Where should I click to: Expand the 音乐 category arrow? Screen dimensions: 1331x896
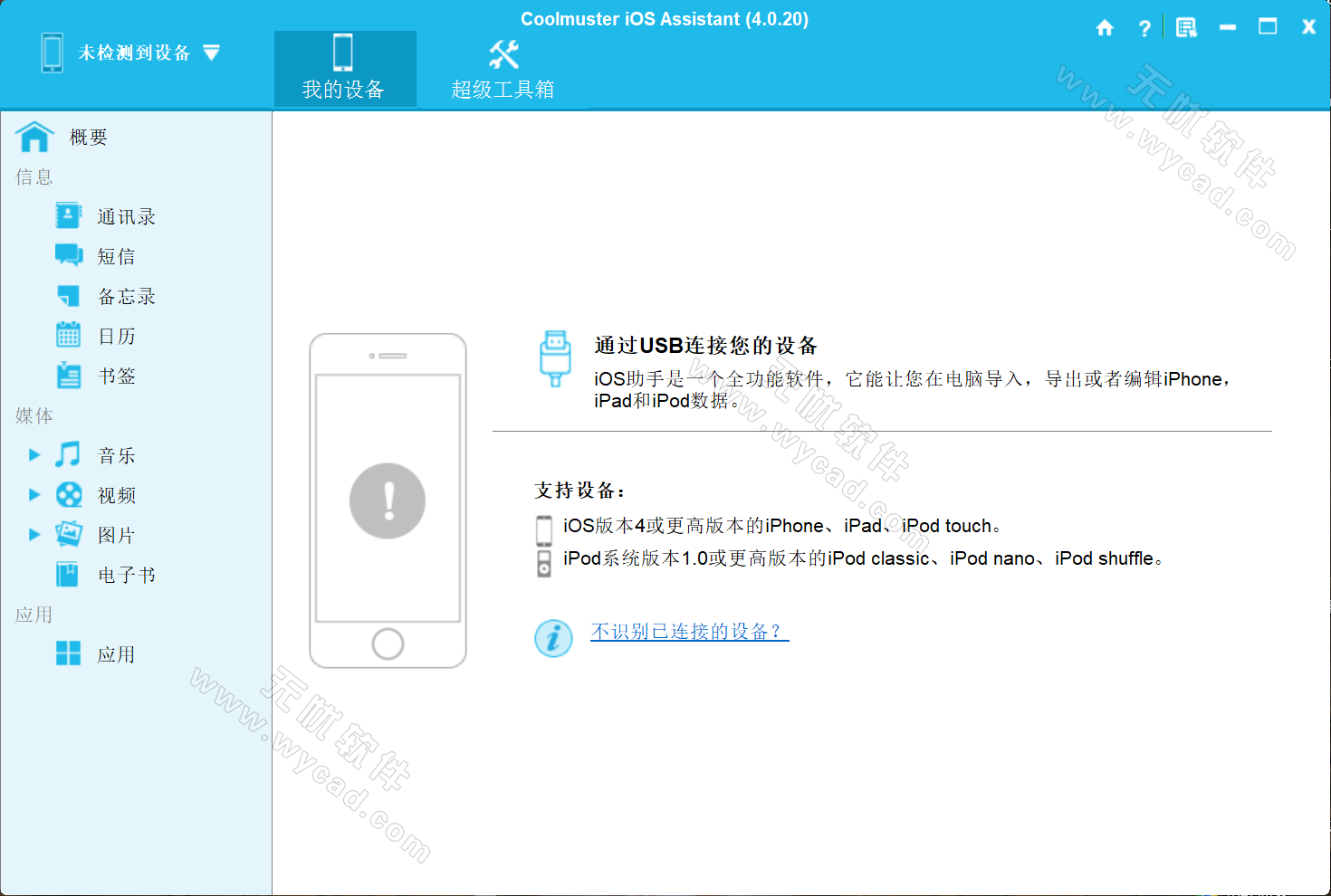pyautogui.click(x=34, y=454)
